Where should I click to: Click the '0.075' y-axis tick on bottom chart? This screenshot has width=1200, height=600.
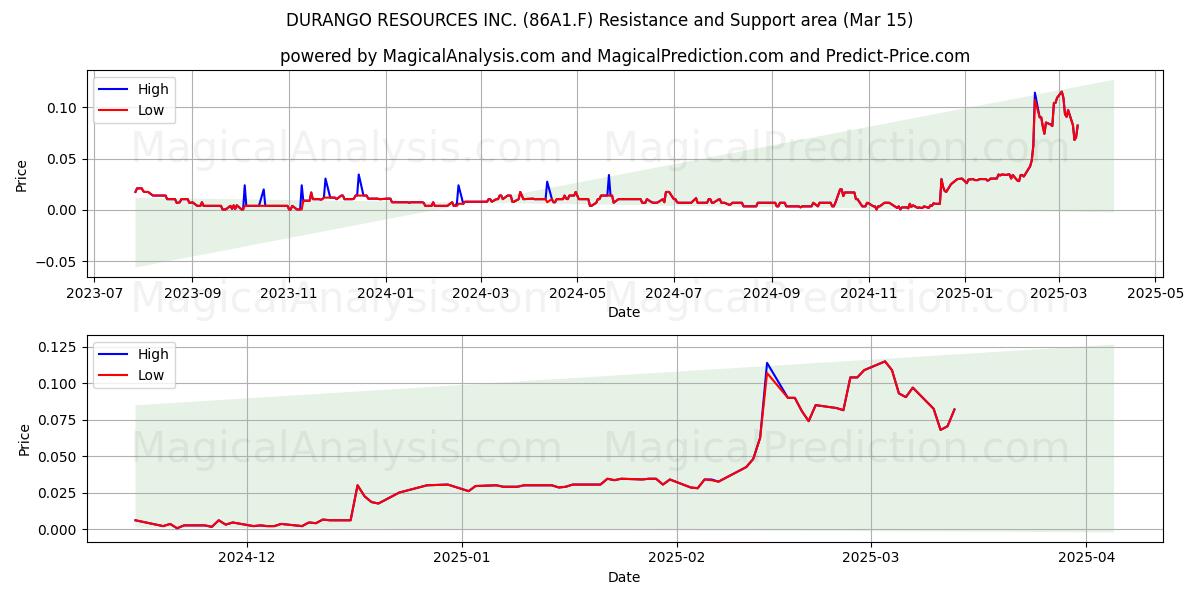[x=59, y=420]
